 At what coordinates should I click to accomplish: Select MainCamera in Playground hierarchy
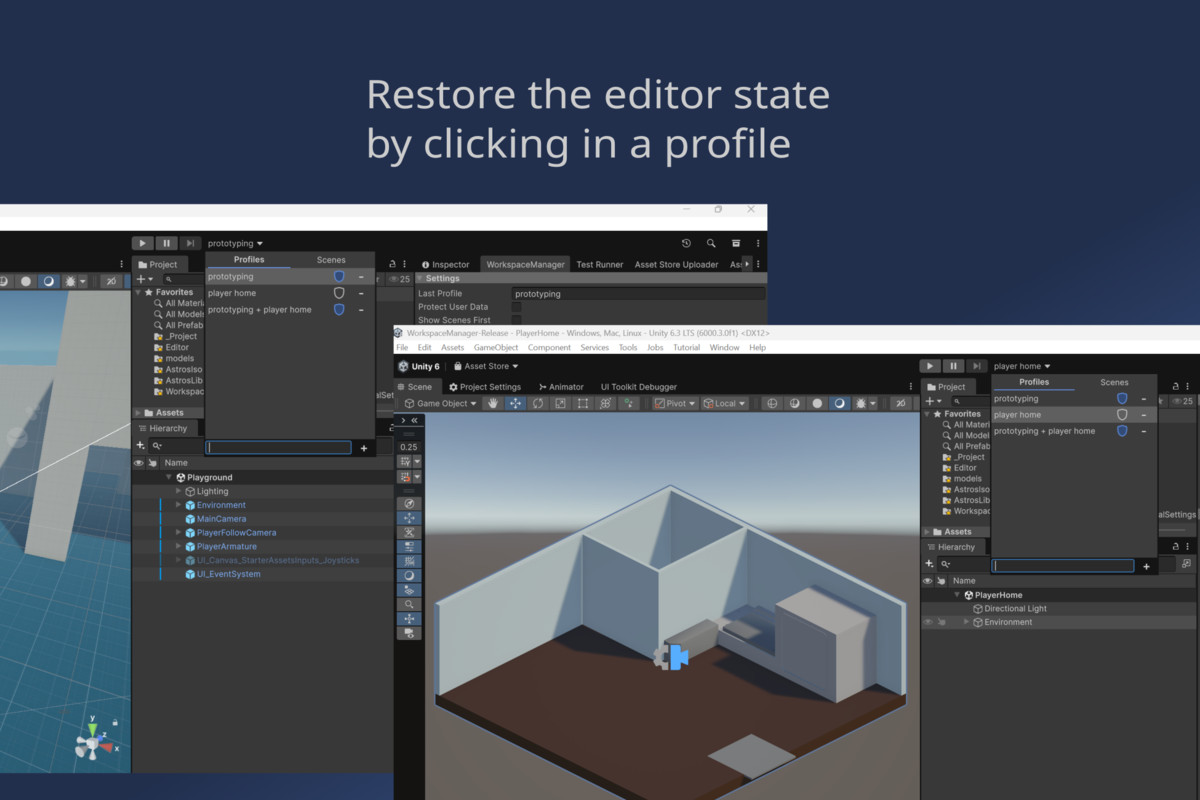pos(221,519)
